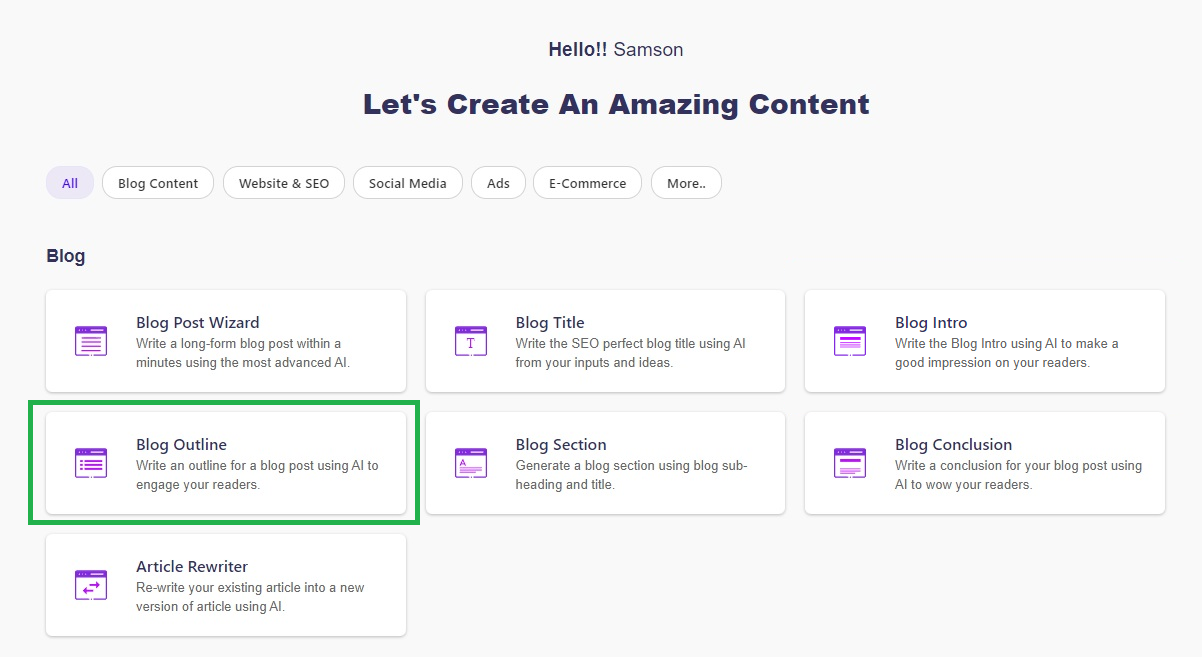
Task: Open the Website & SEO category
Action: [283, 183]
